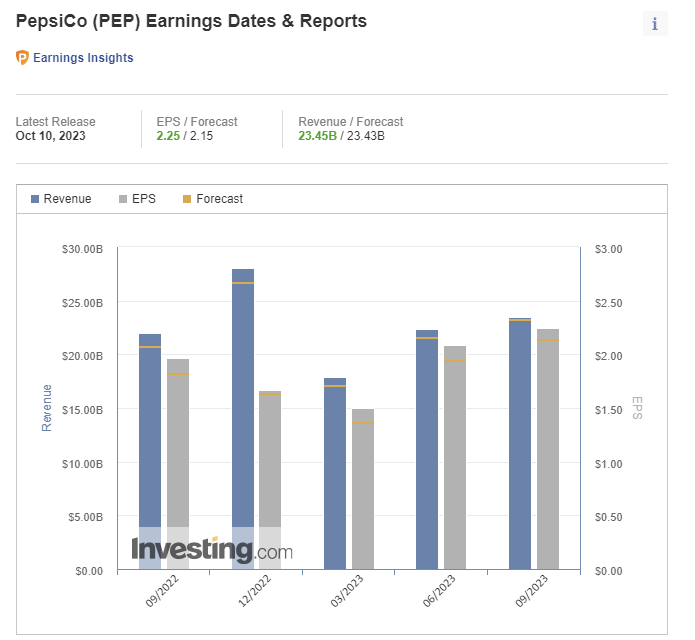Click the 2.15 EPS forecast value
The image size is (695, 640).
[202, 136]
